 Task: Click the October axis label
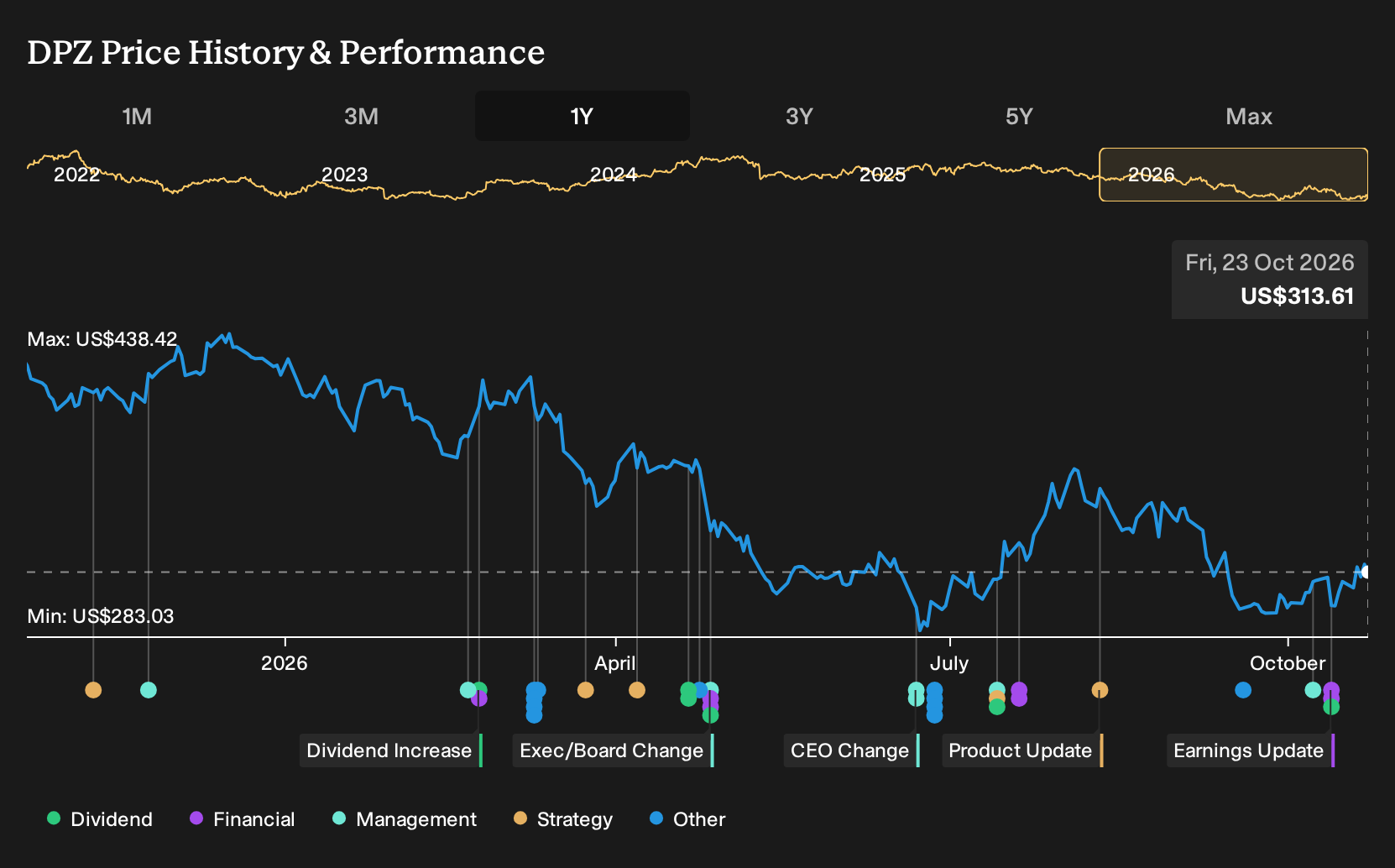[1288, 663]
